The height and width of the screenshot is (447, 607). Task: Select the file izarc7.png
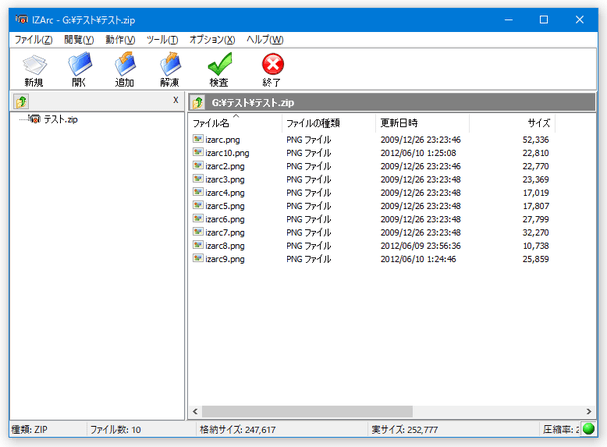coord(225,233)
